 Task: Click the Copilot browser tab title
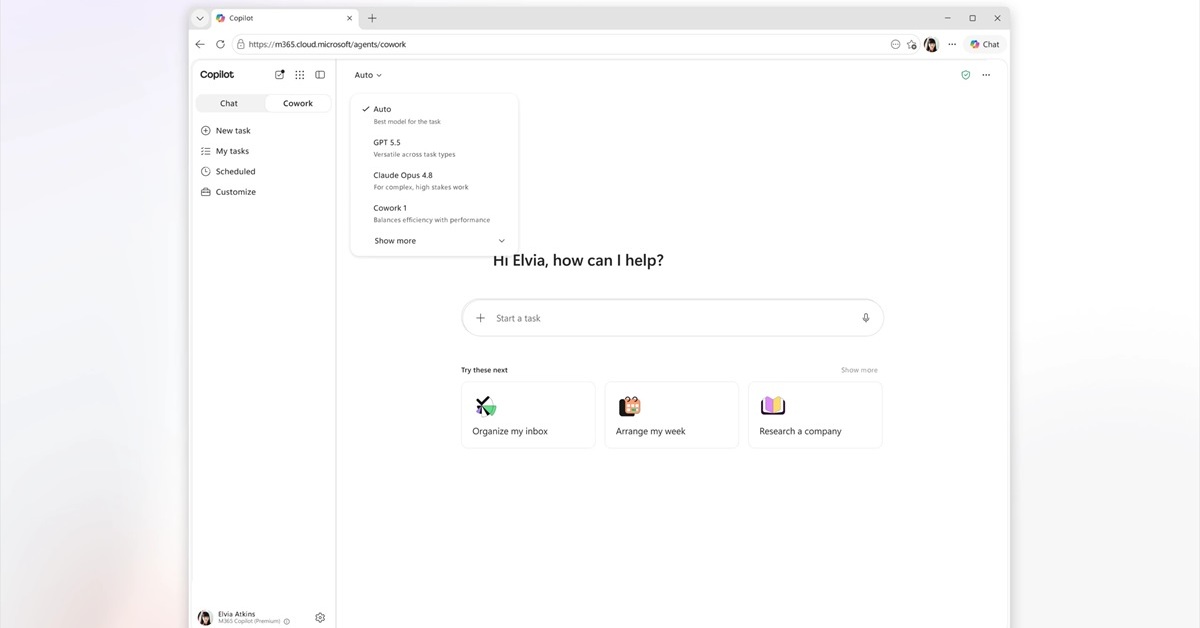[241, 18]
